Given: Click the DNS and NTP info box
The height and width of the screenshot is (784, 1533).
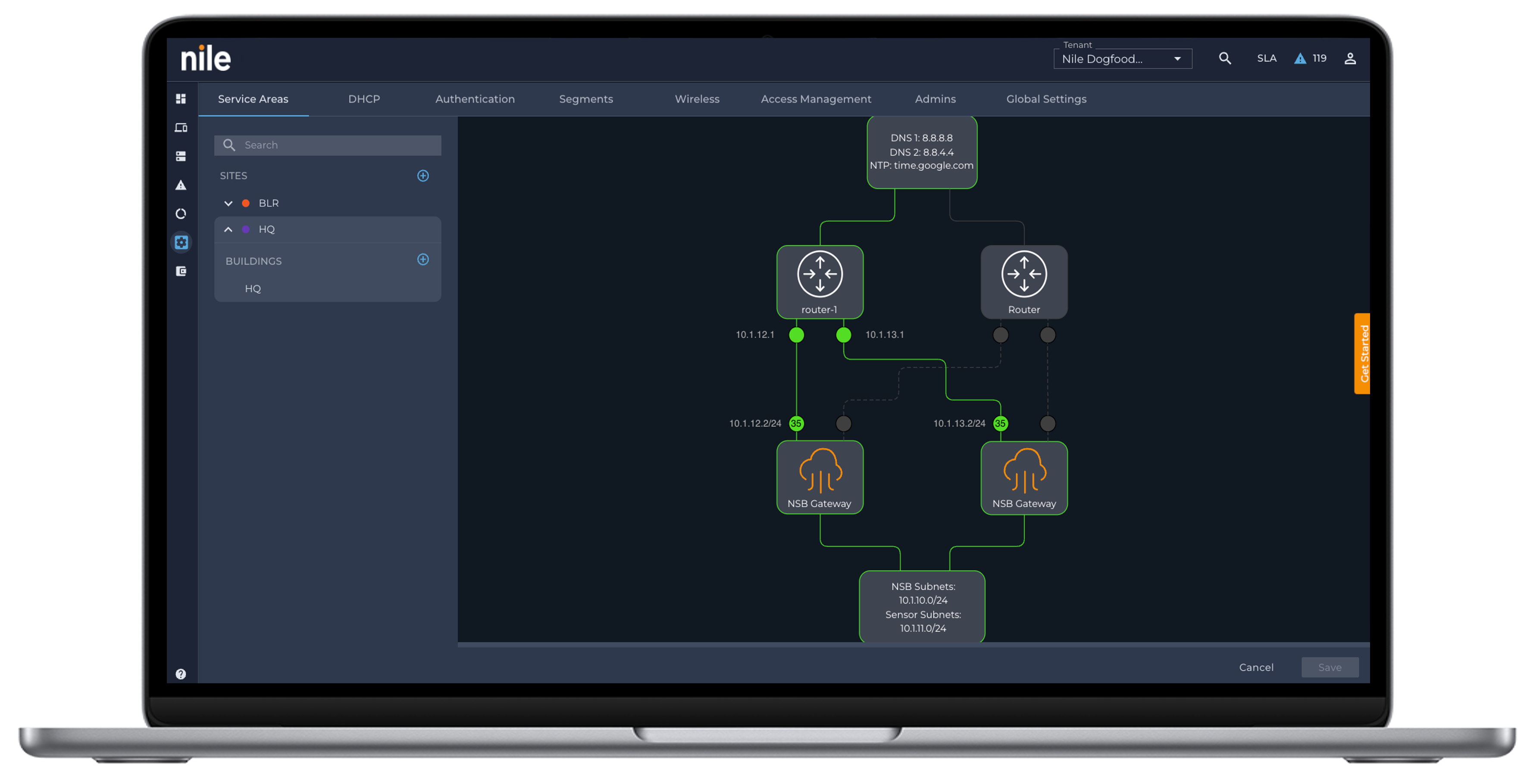Looking at the screenshot, I should point(921,152).
